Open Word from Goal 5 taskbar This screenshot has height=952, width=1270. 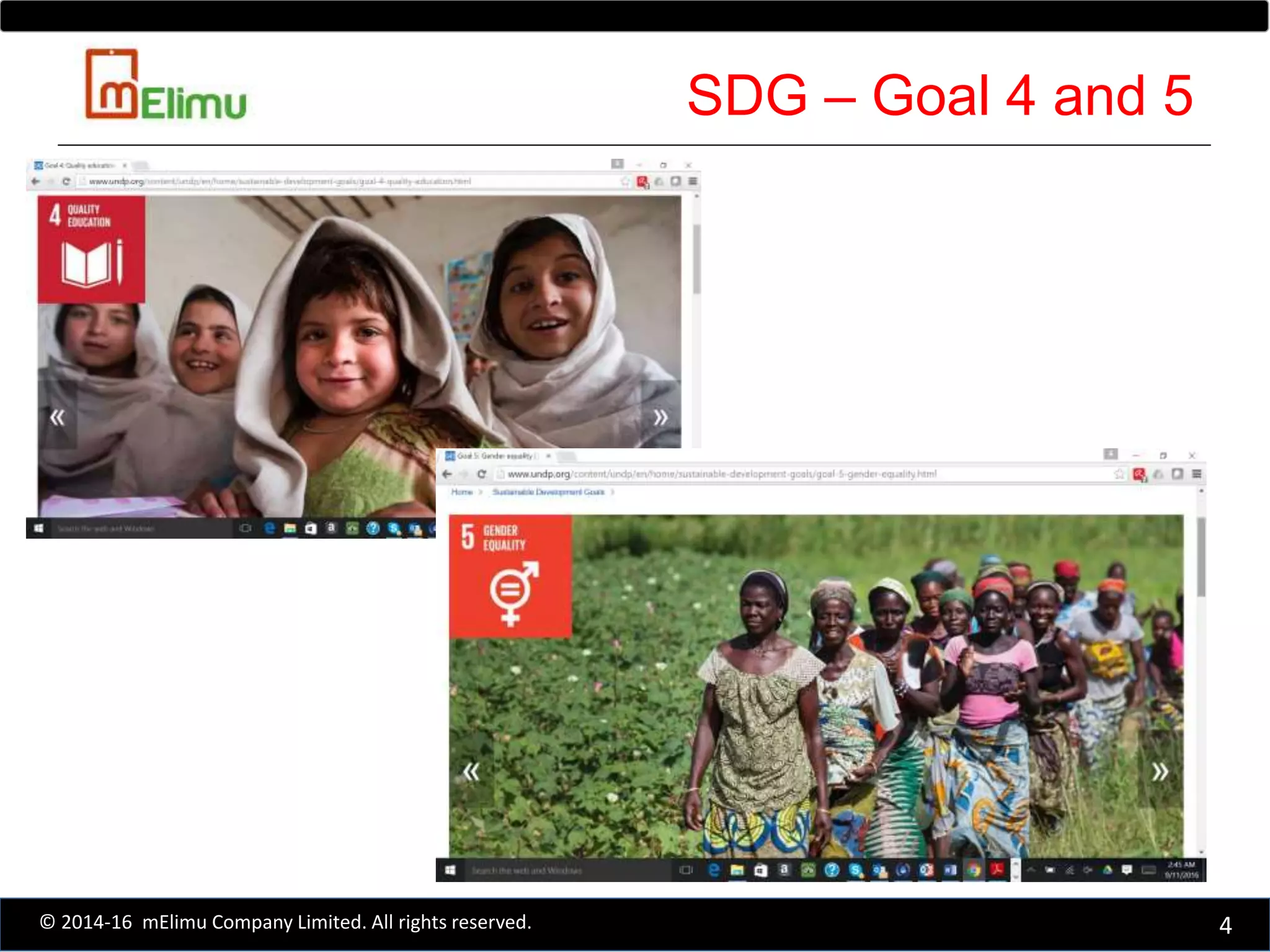(950, 870)
